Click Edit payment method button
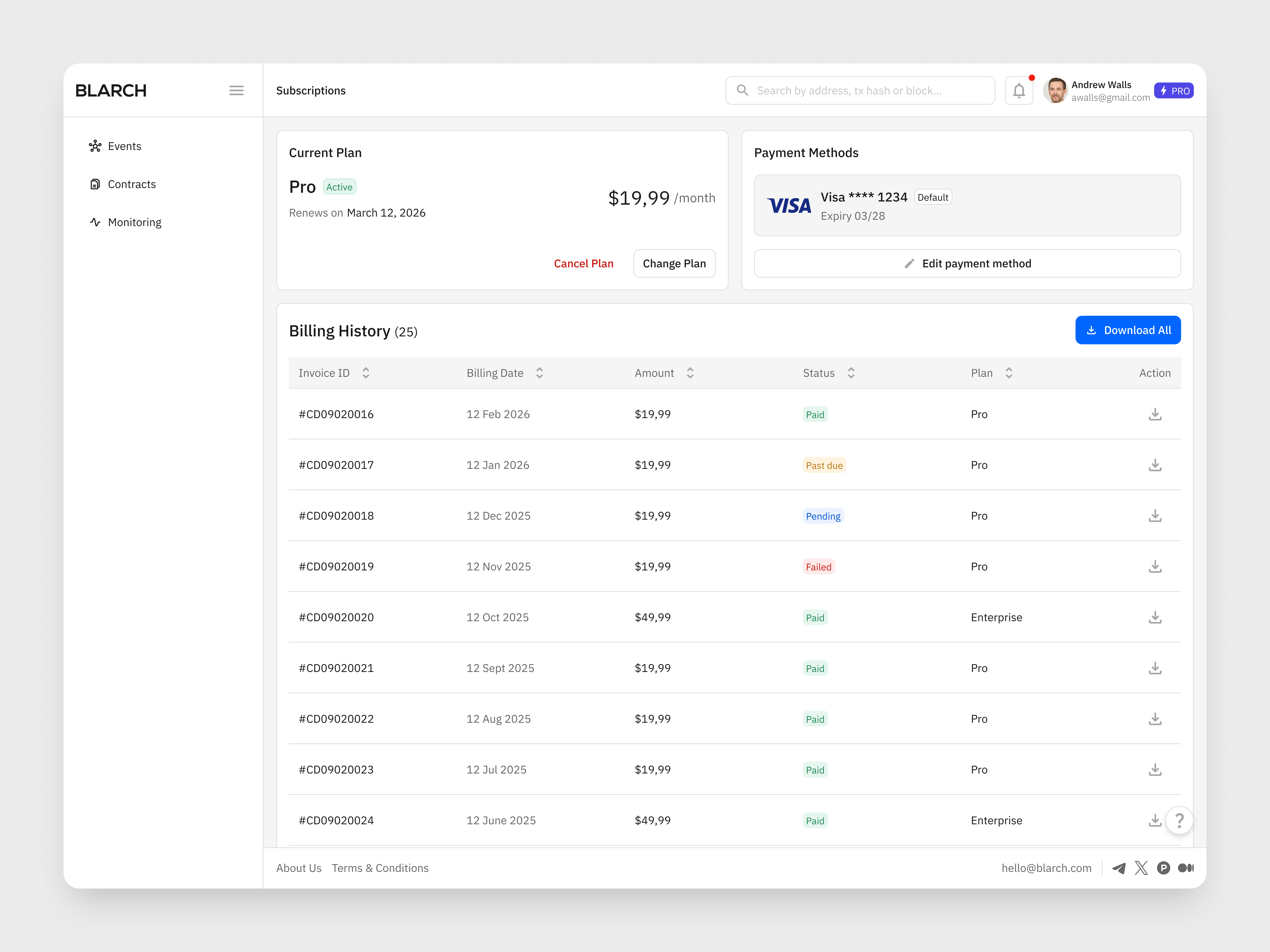Image resolution: width=1270 pixels, height=952 pixels. (967, 263)
